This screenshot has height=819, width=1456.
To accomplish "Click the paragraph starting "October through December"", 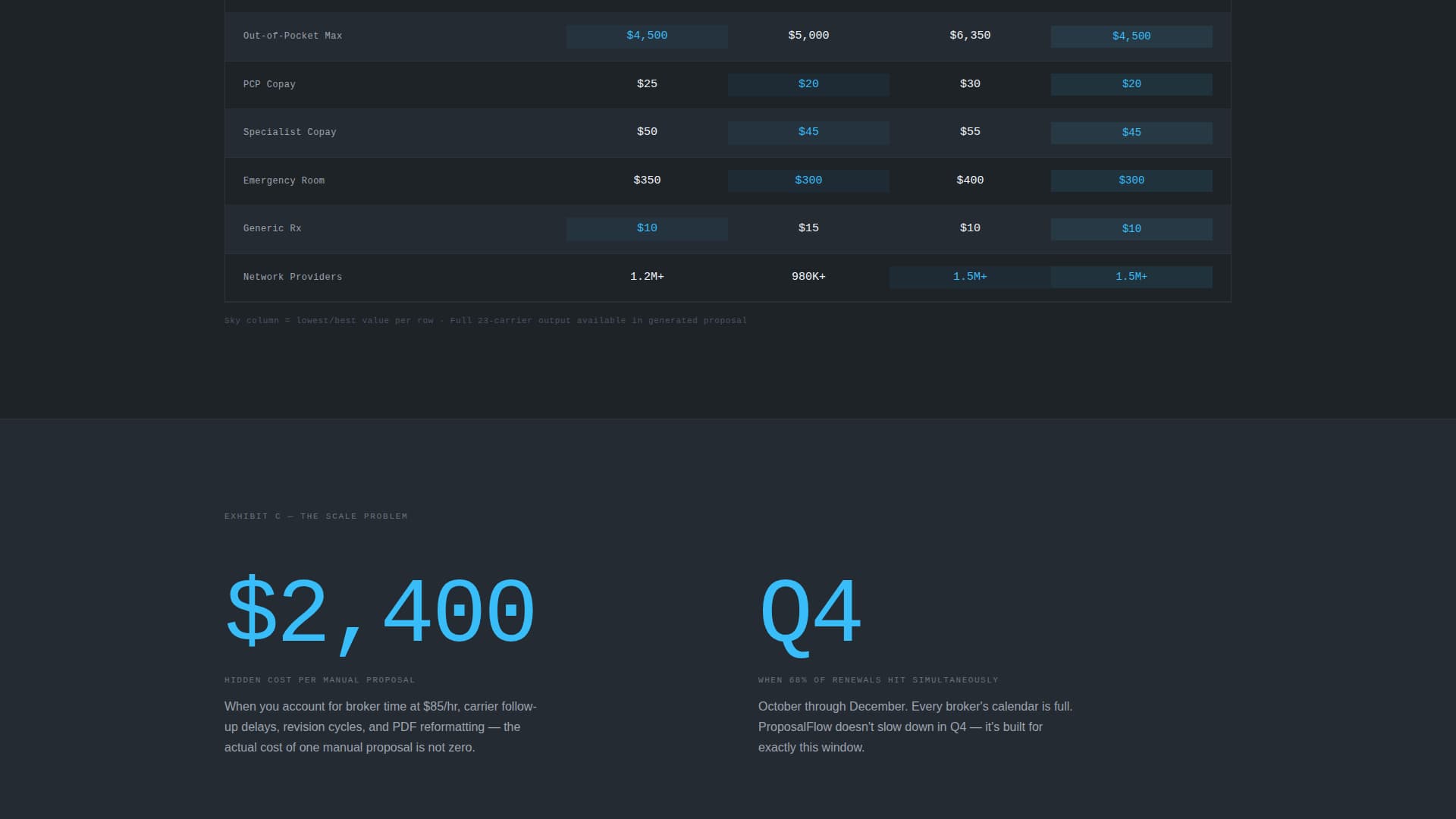I will coord(916,726).
